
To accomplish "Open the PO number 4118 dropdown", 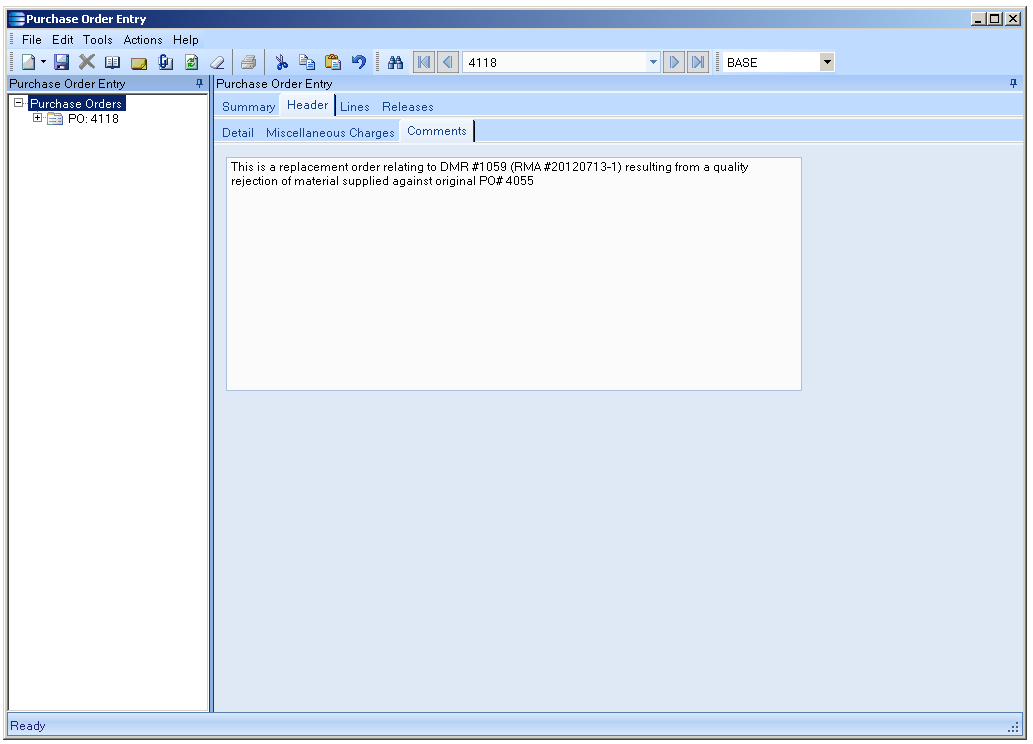I will tap(653, 62).
